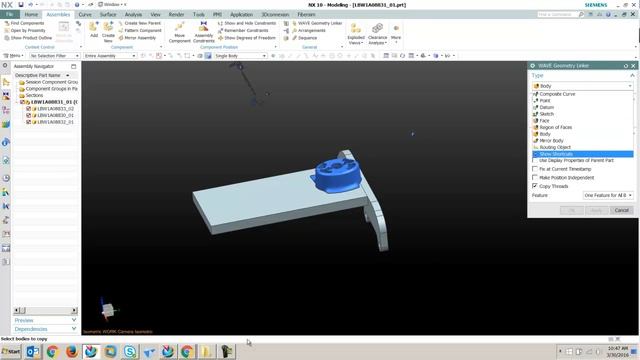This screenshot has height=360, width=640.
Task: Toggle the Fix at Current Timestamp checkbox
Action: pyautogui.click(x=535, y=169)
